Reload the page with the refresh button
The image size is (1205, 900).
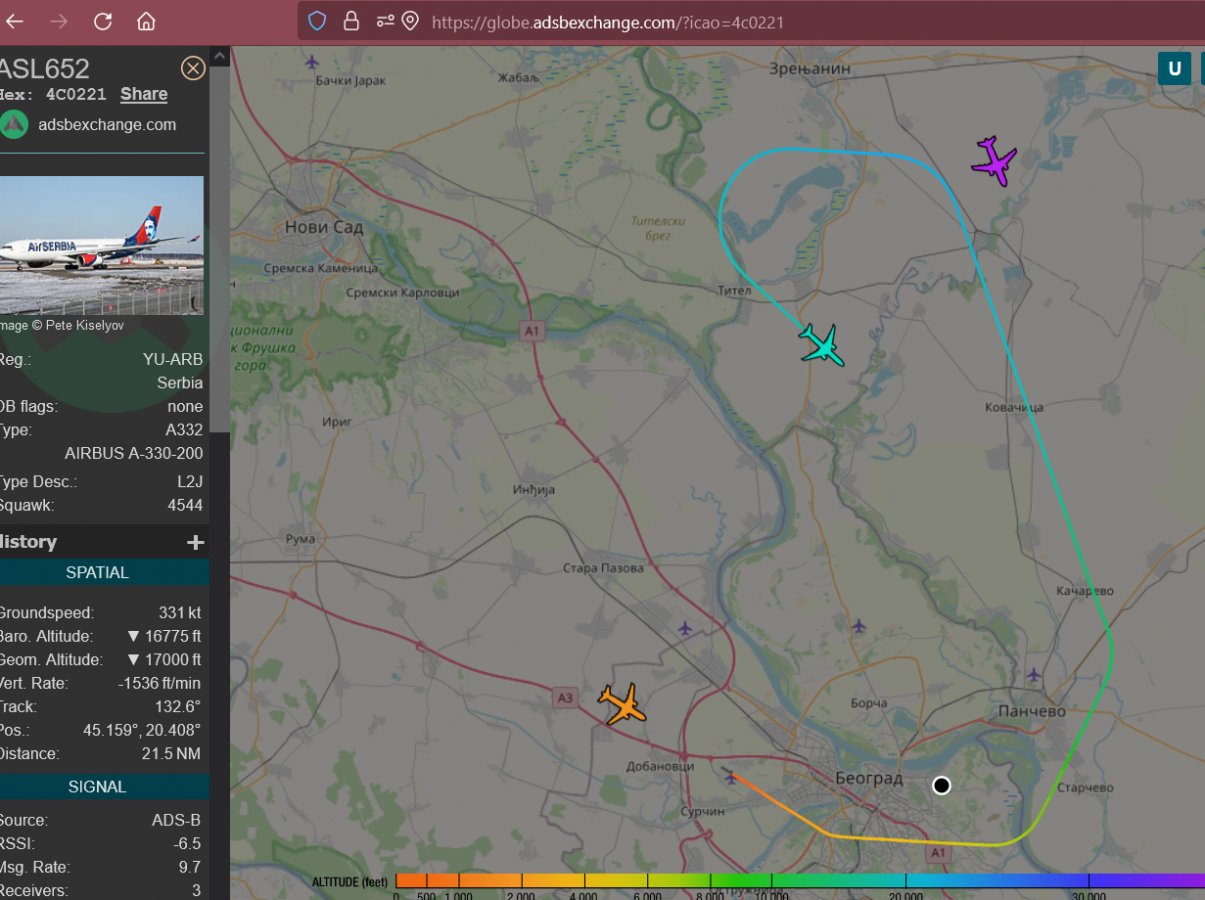[x=102, y=21]
